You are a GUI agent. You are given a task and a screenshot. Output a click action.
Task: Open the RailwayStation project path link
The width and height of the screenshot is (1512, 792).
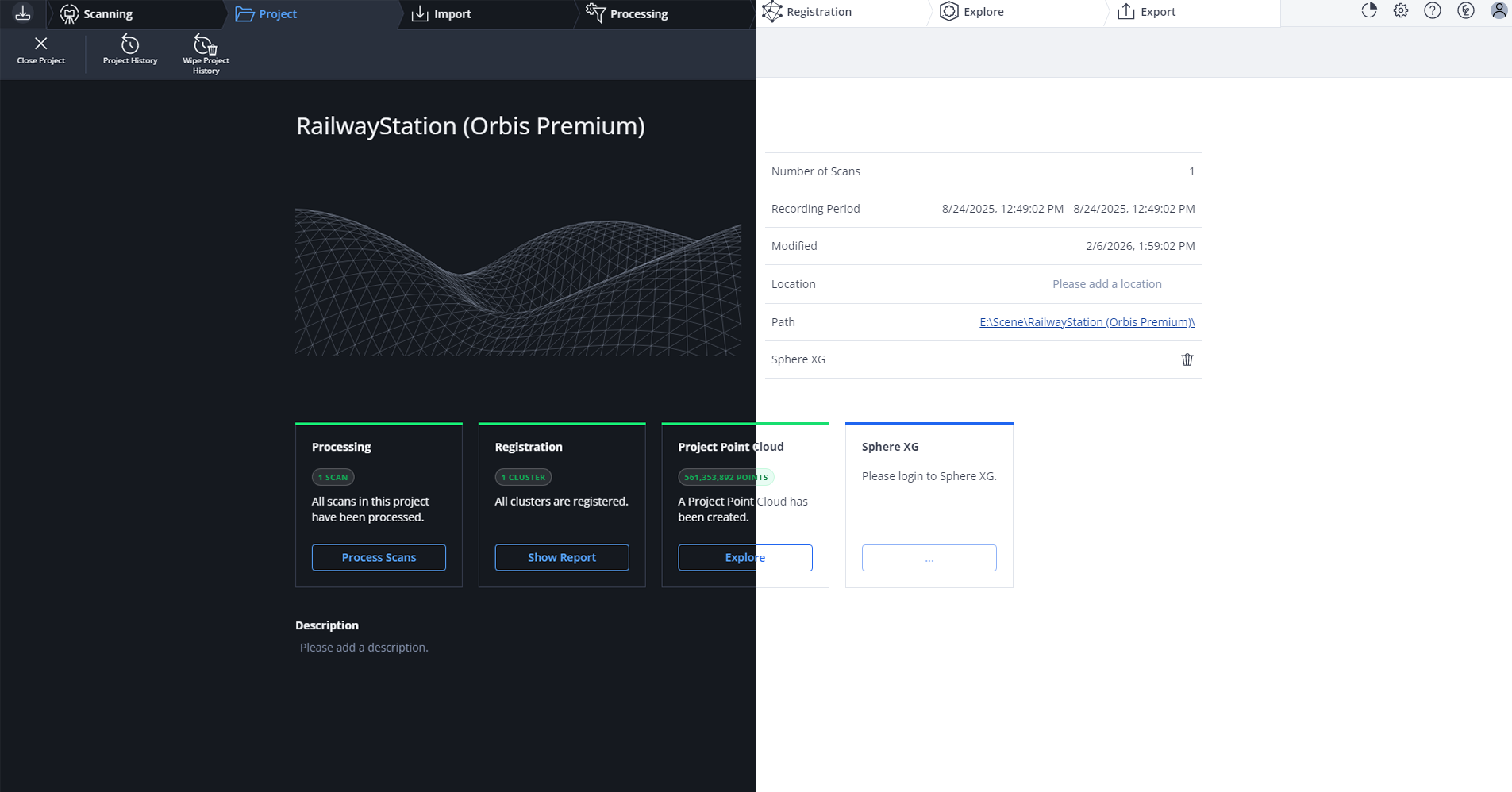(1087, 322)
